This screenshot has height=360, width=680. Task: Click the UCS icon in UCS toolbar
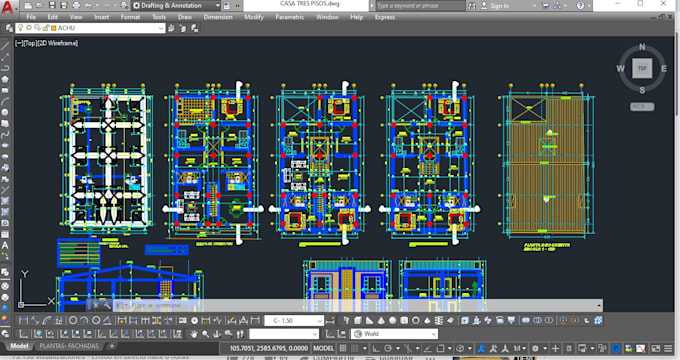pos(23,334)
